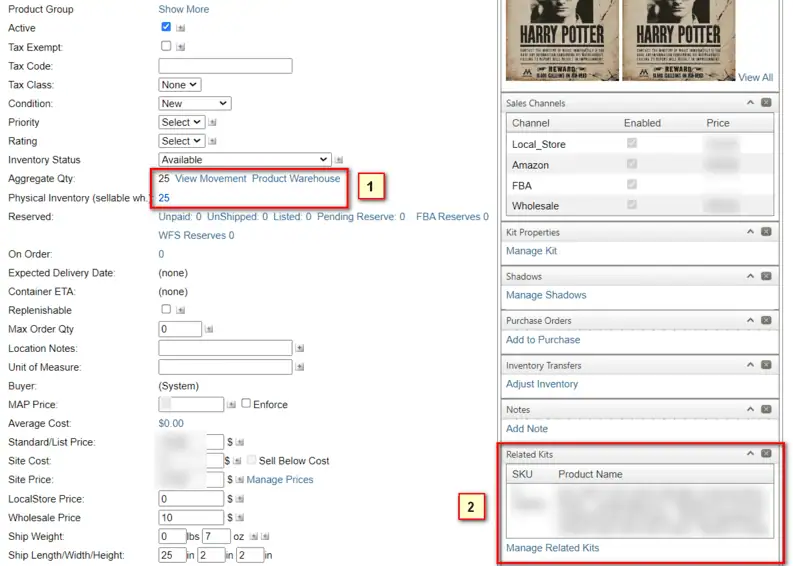This screenshot has height=566, width=793.
Task: Close the Kit Properties panel
Action: 766,232
